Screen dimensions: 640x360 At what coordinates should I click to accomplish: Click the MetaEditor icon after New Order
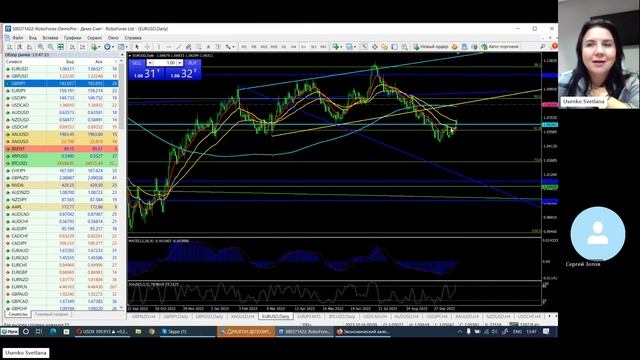pyautogui.click(x=454, y=47)
